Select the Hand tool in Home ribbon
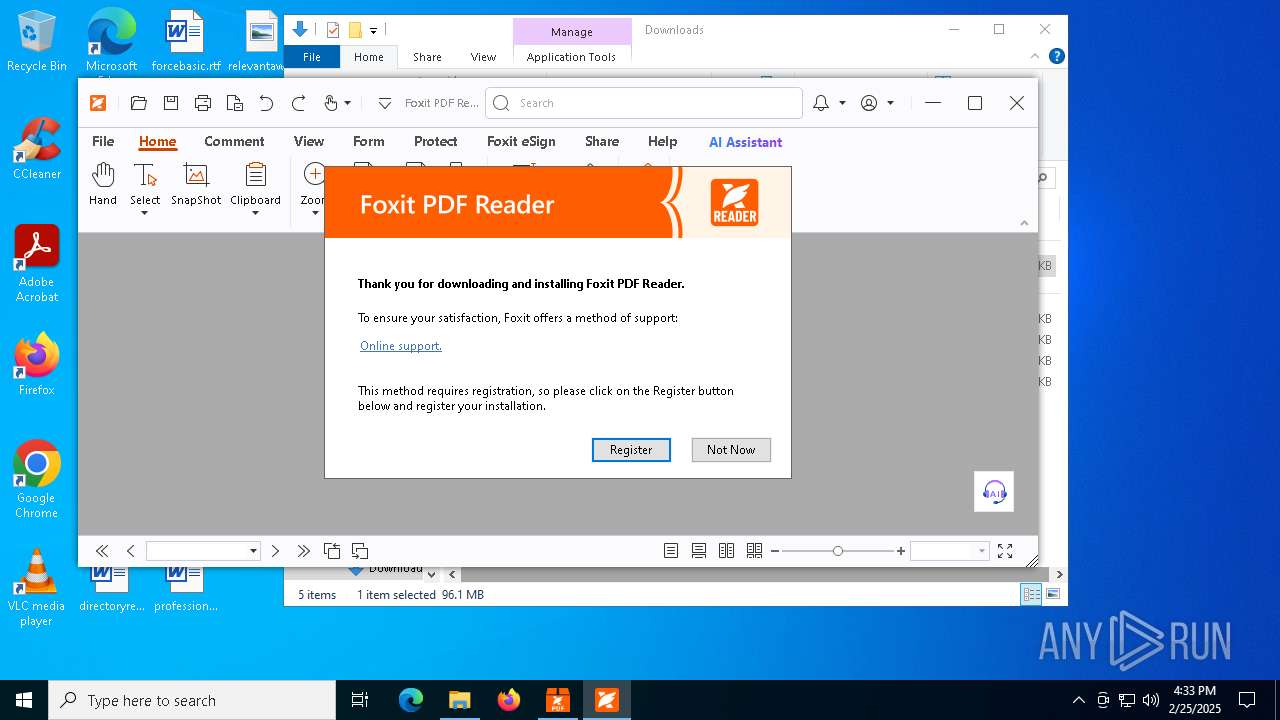This screenshot has height=720, width=1280. [x=103, y=185]
